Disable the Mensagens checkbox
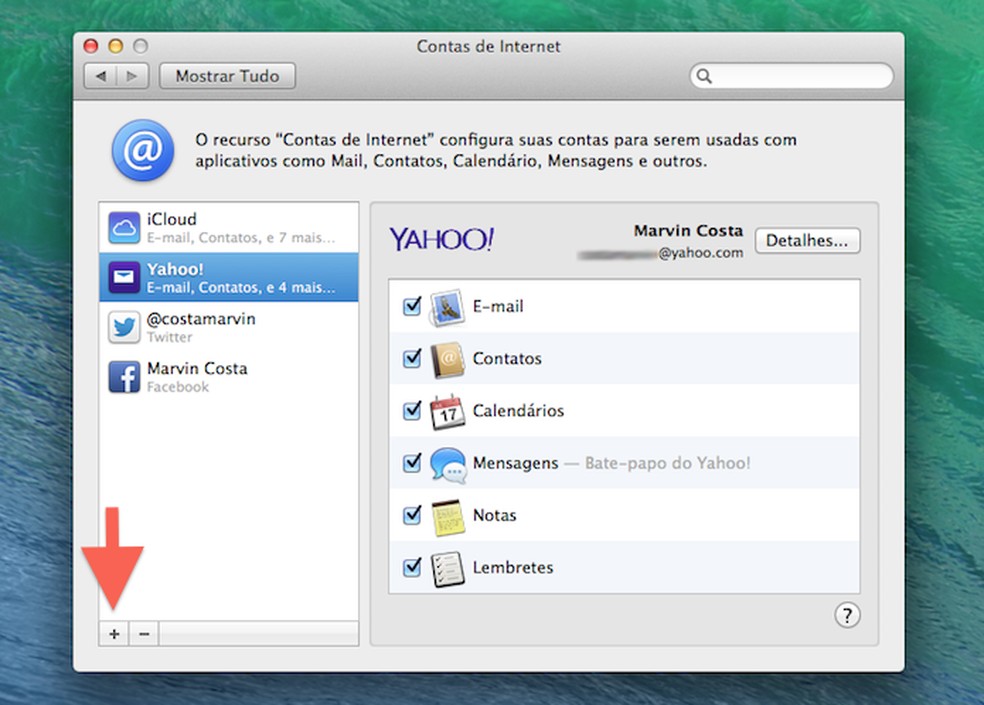This screenshot has height=705, width=984. point(411,462)
